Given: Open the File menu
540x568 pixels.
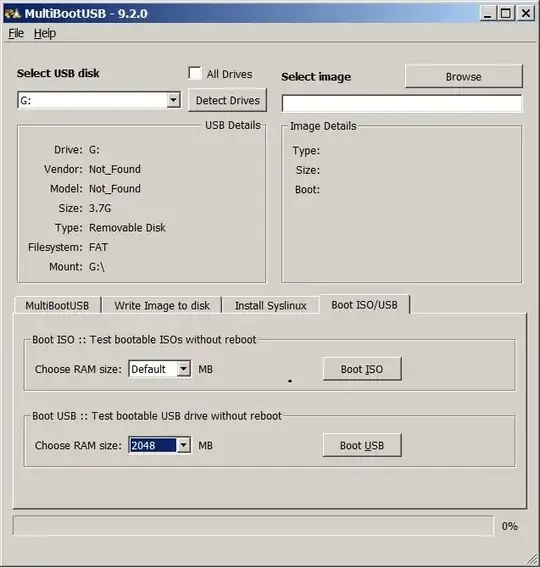Looking at the screenshot, I should click(16, 33).
